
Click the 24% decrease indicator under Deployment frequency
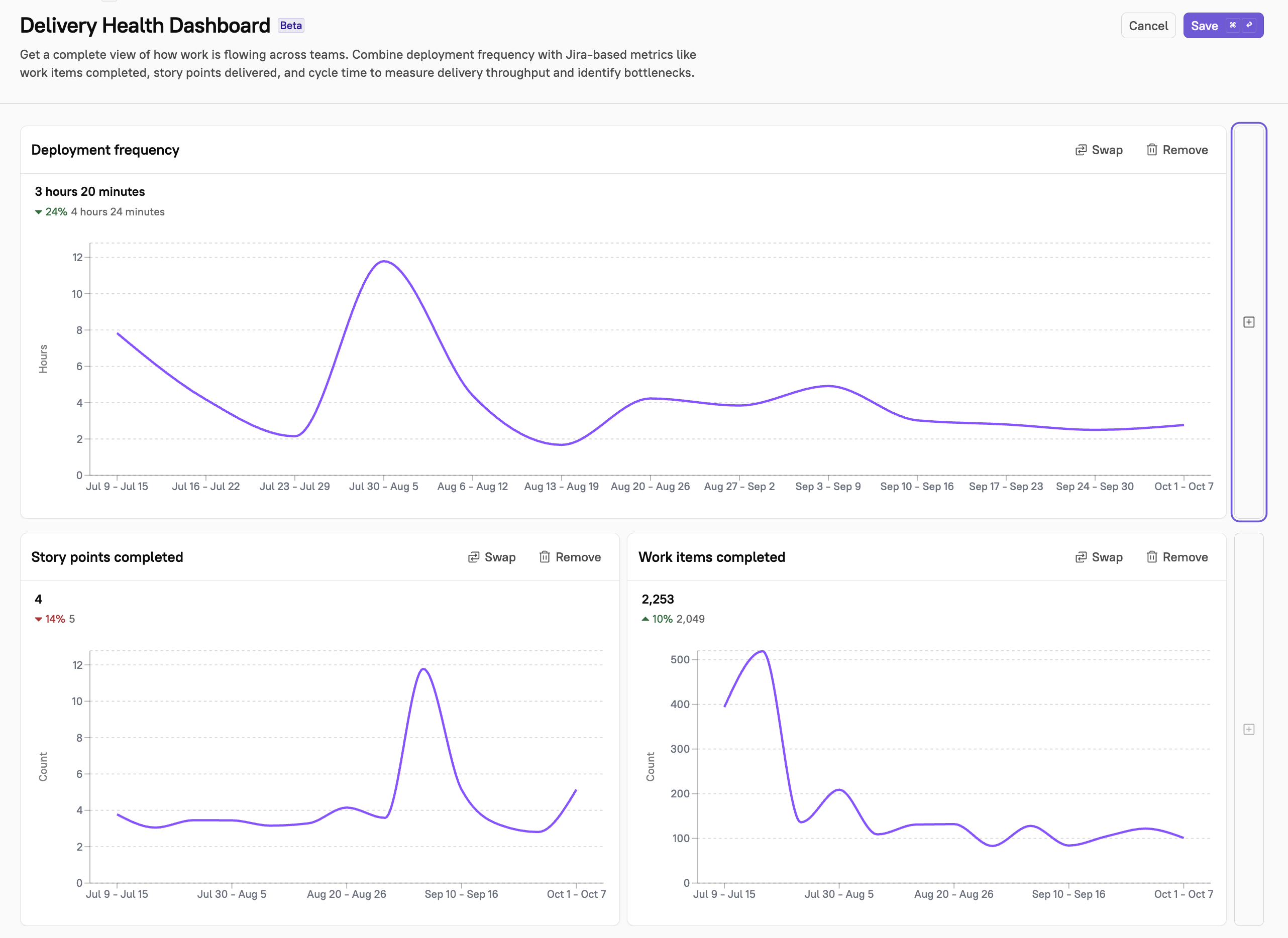click(x=51, y=212)
